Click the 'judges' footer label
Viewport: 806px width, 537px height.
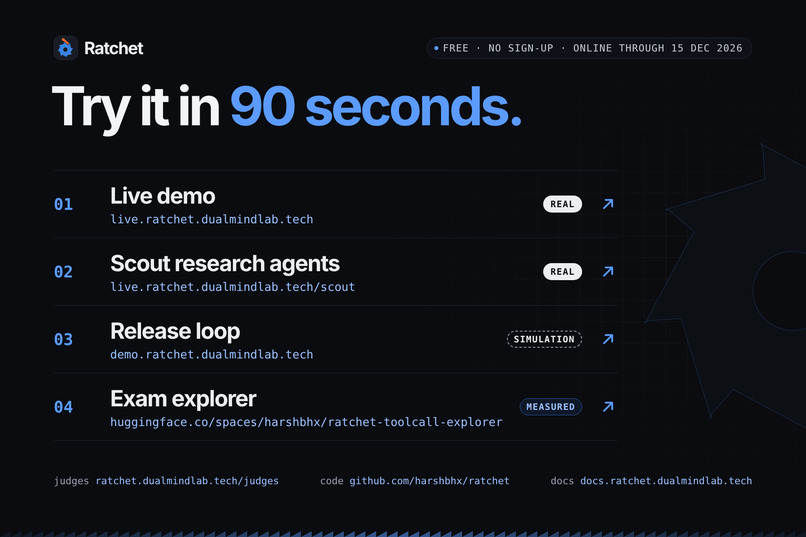click(x=71, y=481)
